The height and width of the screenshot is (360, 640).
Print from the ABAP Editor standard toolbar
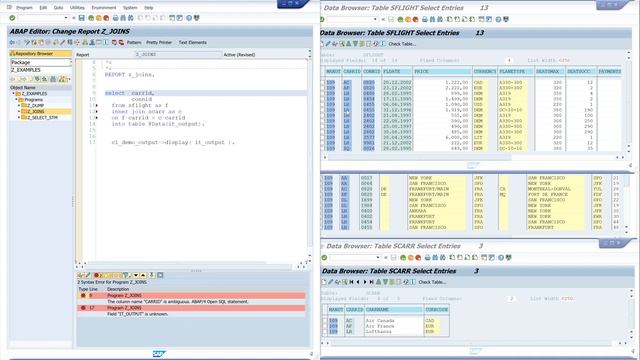[116, 18]
